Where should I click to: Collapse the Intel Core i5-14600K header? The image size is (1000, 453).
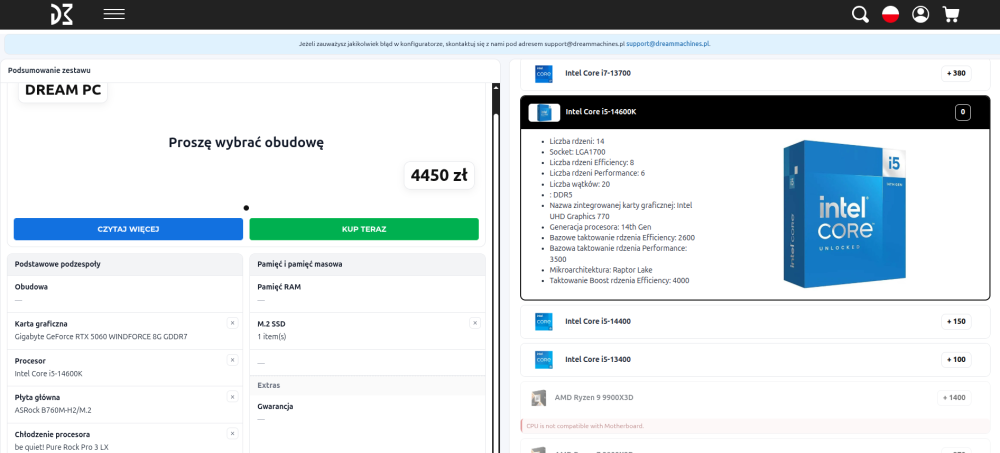coord(755,112)
